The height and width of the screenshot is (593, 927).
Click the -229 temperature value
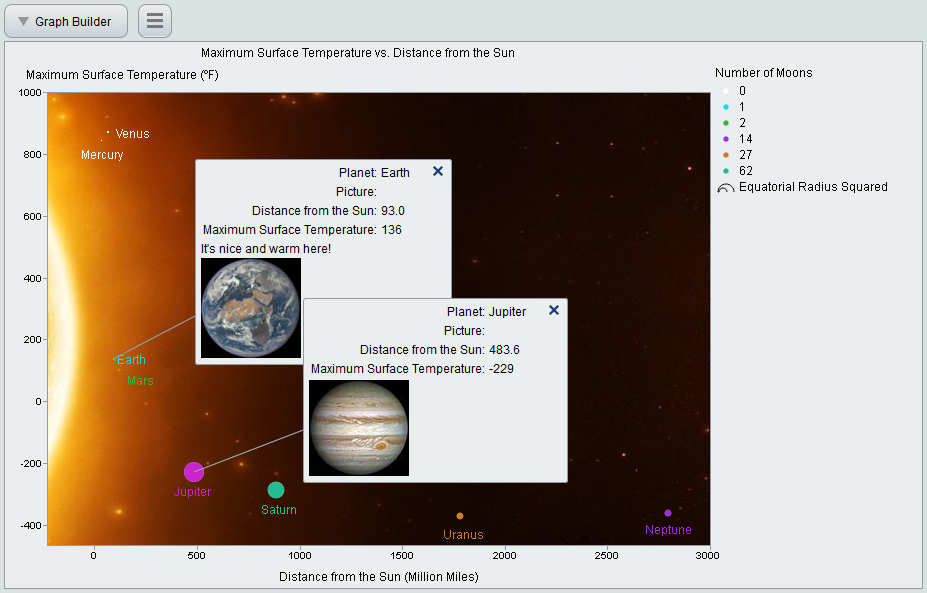pyautogui.click(x=501, y=368)
